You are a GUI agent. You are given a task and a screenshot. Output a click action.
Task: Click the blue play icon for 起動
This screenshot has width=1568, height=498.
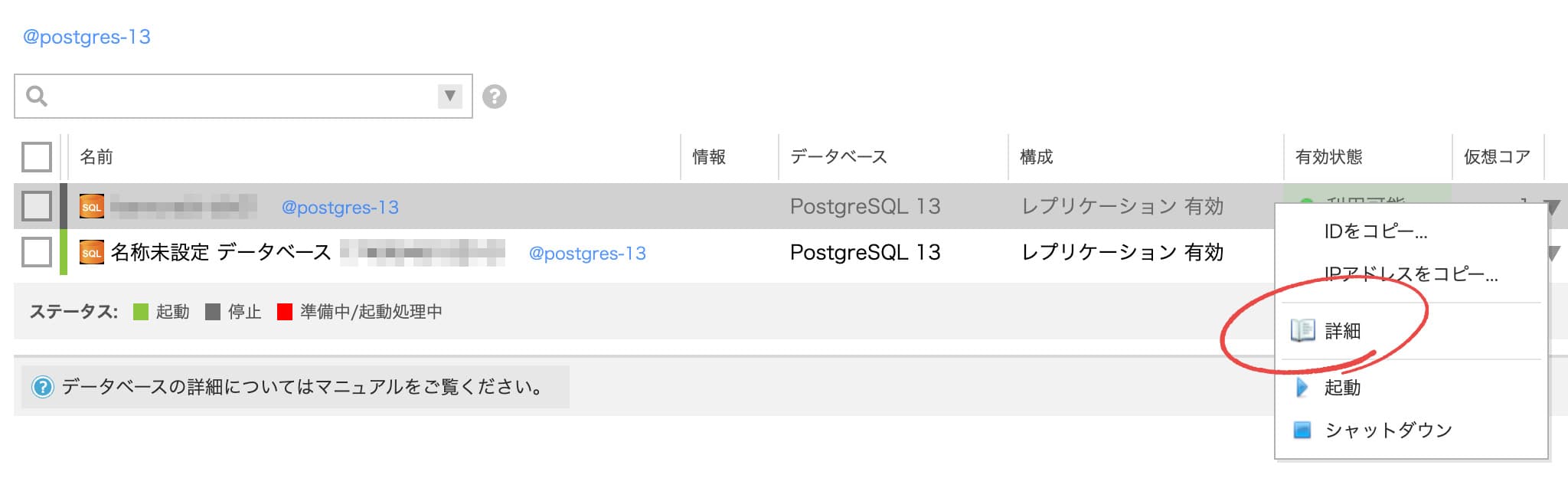click(1302, 388)
